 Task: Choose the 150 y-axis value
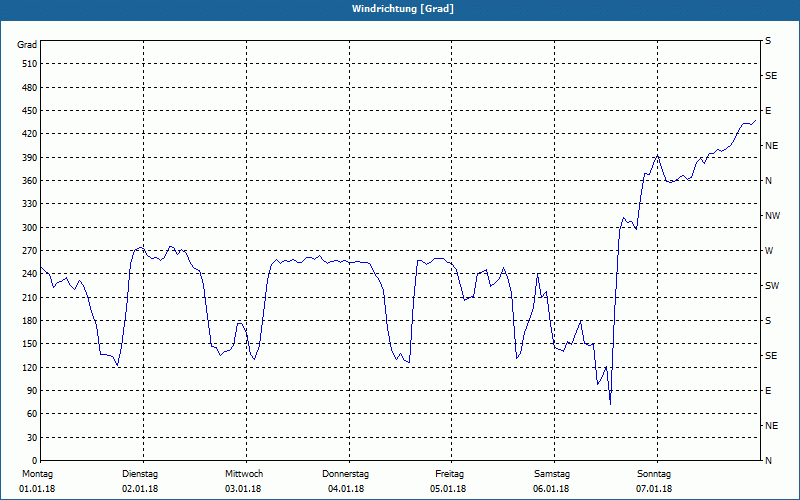pyautogui.click(x=30, y=344)
